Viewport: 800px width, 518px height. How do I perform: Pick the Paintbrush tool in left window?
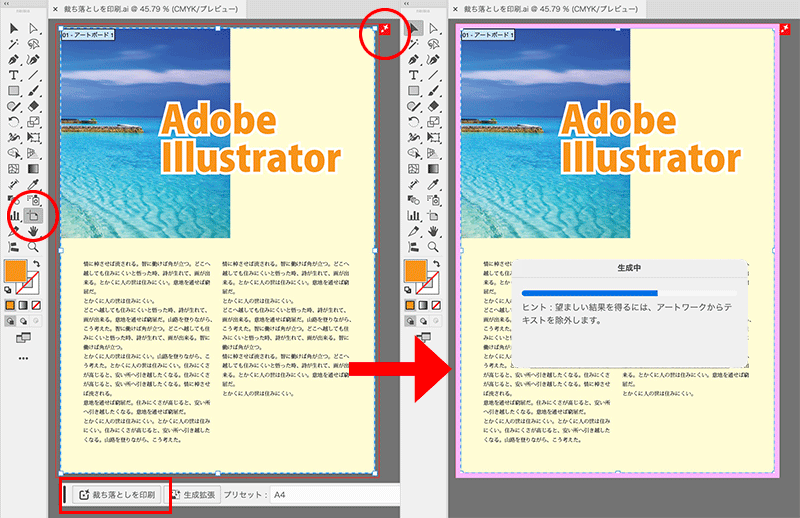tap(33, 91)
